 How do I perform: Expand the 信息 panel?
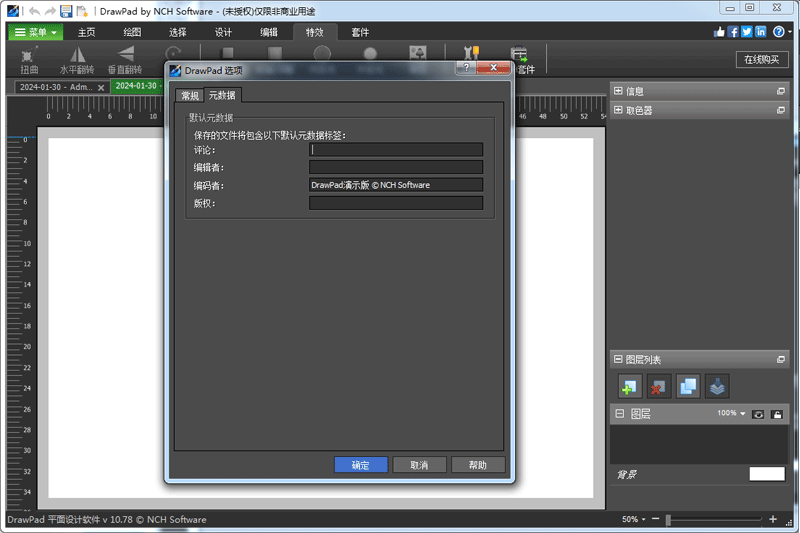[x=618, y=91]
